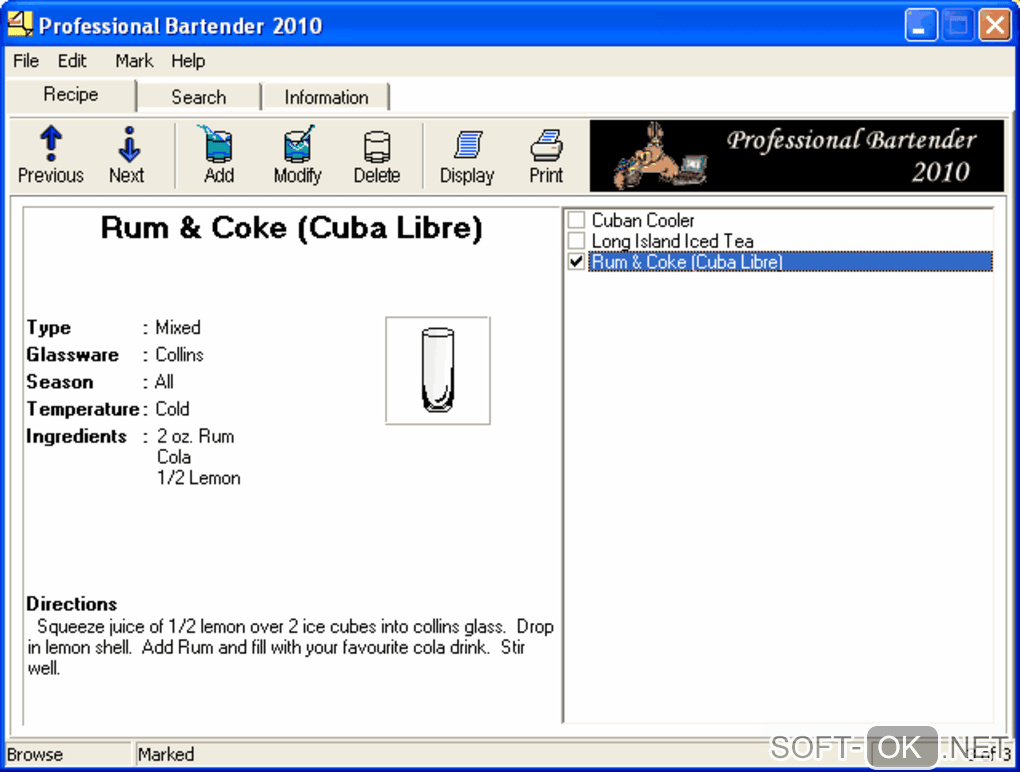The height and width of the screenshot is (772, 1020).
Task: Open the Mark menu
Action: coord(134,61)
